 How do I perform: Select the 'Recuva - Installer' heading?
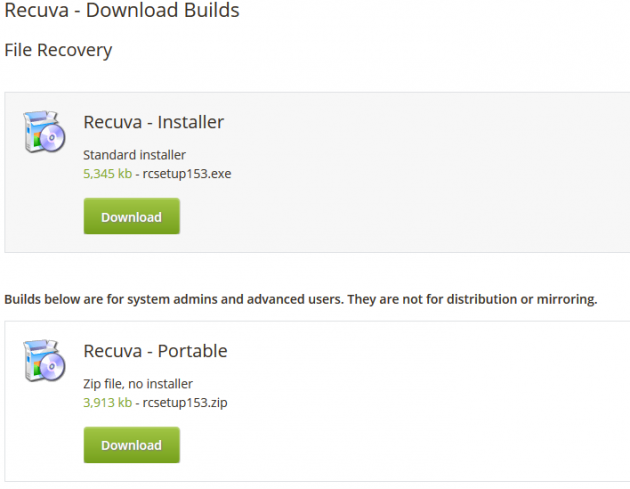153,122
